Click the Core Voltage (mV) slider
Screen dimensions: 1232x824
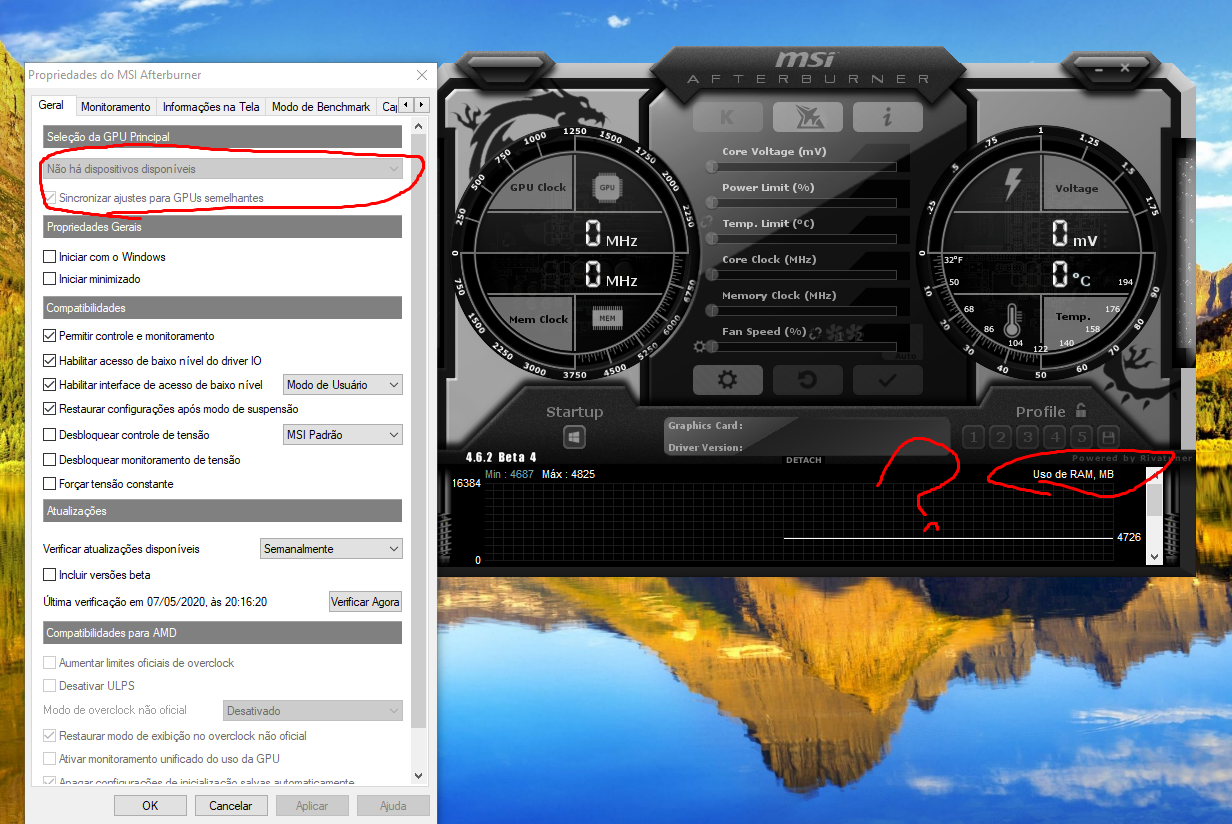pyautogui.click(x=803, y=167)
